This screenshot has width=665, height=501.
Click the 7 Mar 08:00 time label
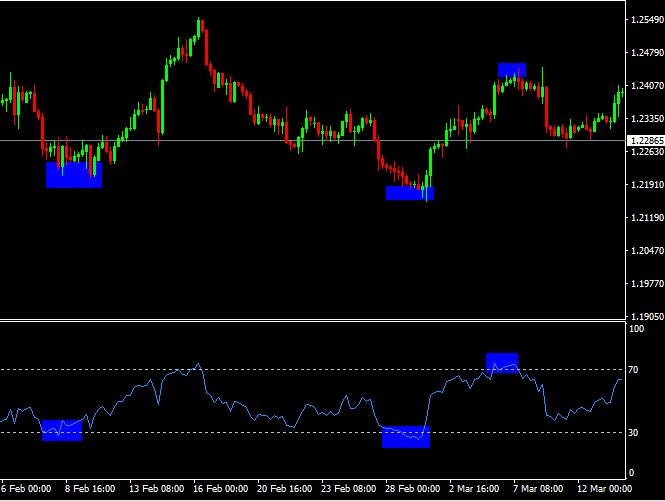click(538, 489)
